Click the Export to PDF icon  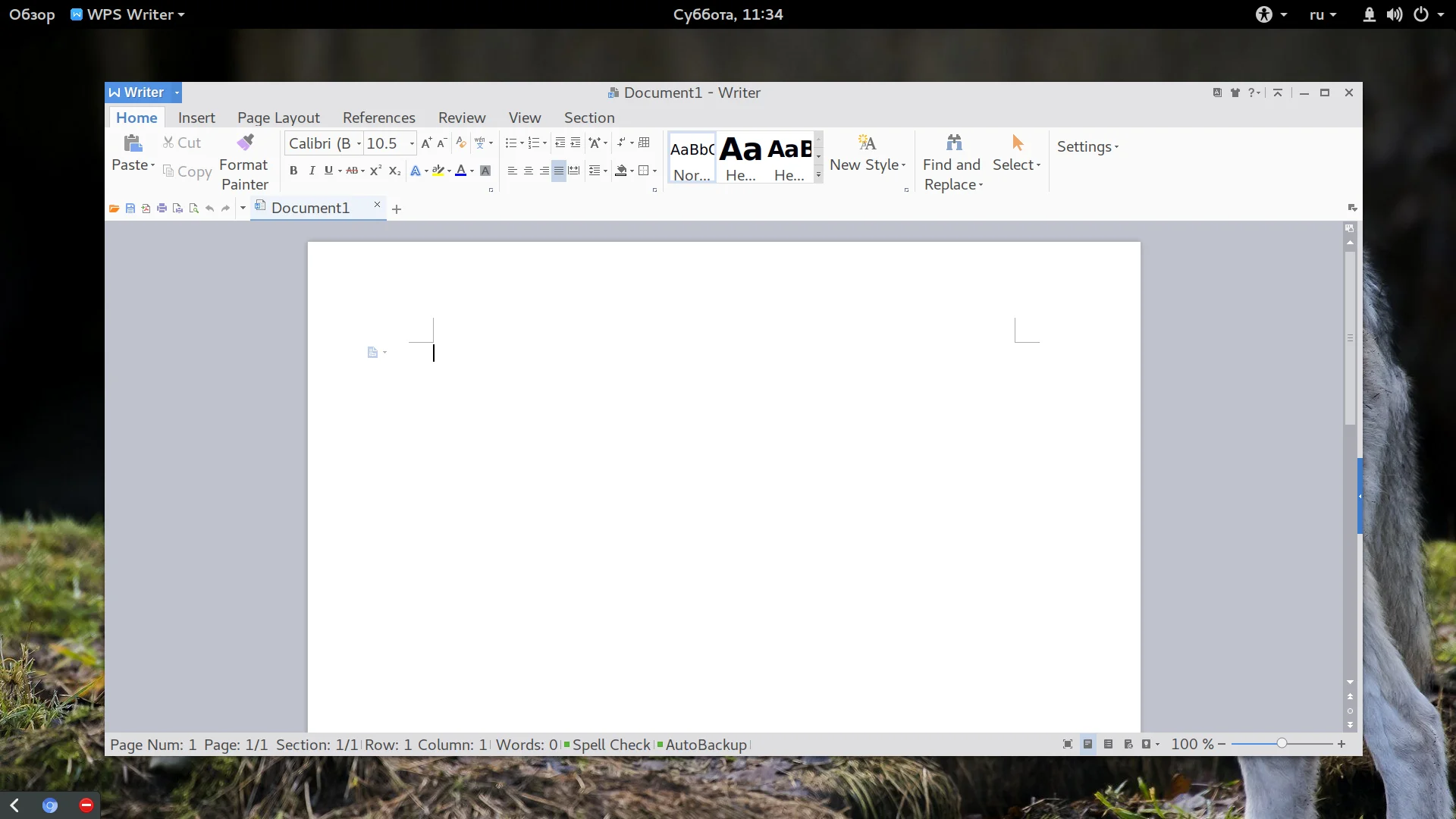click(x=146, y=209)
